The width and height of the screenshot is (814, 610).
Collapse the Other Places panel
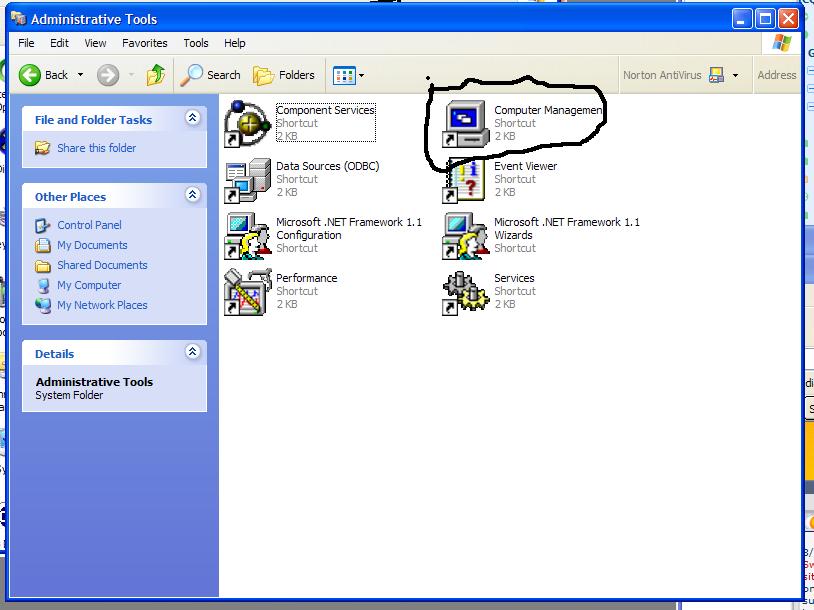pyautogui.click(x=192, y=196)
